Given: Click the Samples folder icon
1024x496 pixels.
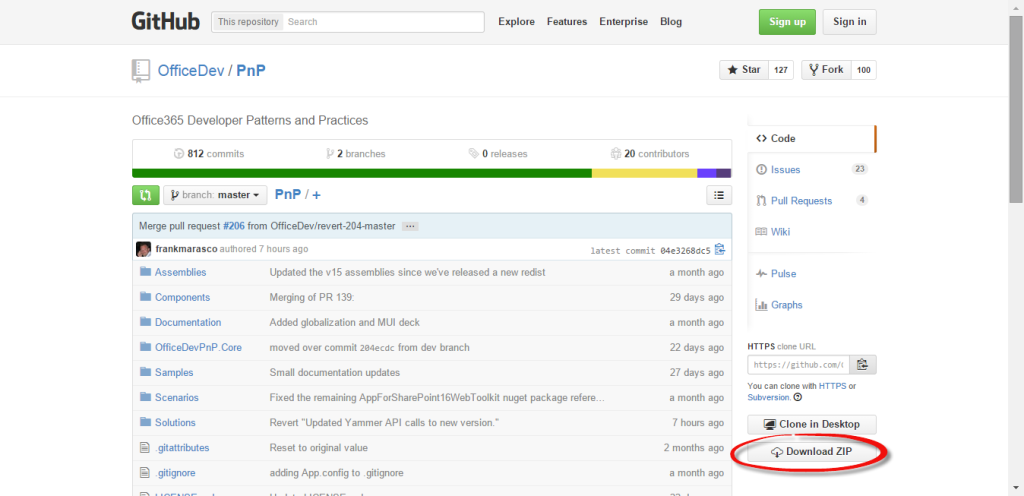Looking at the screenshot, I should point(145,372).
